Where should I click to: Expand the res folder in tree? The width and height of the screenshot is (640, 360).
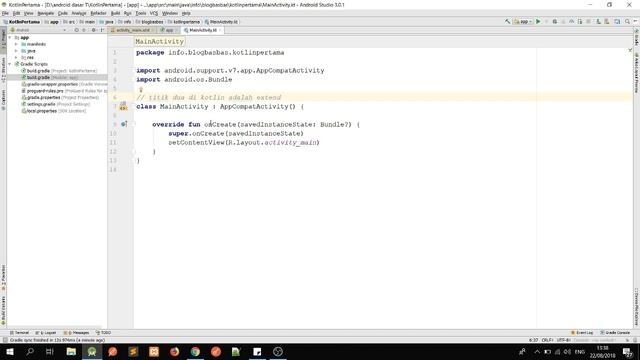pos(16,58)
